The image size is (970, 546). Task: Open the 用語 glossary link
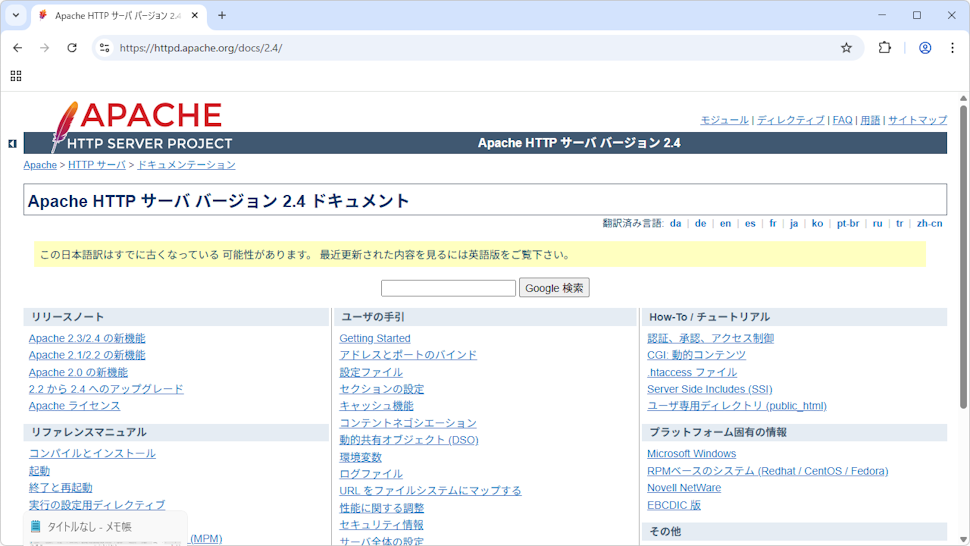(x=870, y=120)
